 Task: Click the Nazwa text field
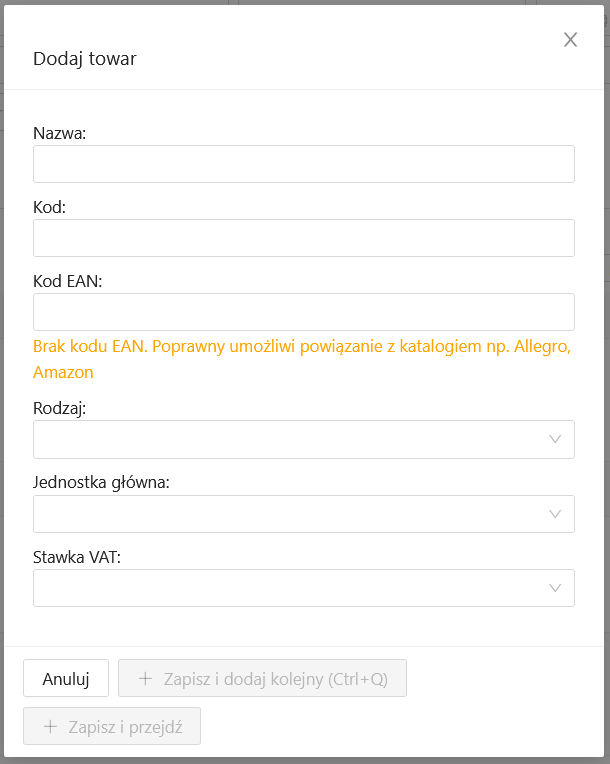(303, 164)
